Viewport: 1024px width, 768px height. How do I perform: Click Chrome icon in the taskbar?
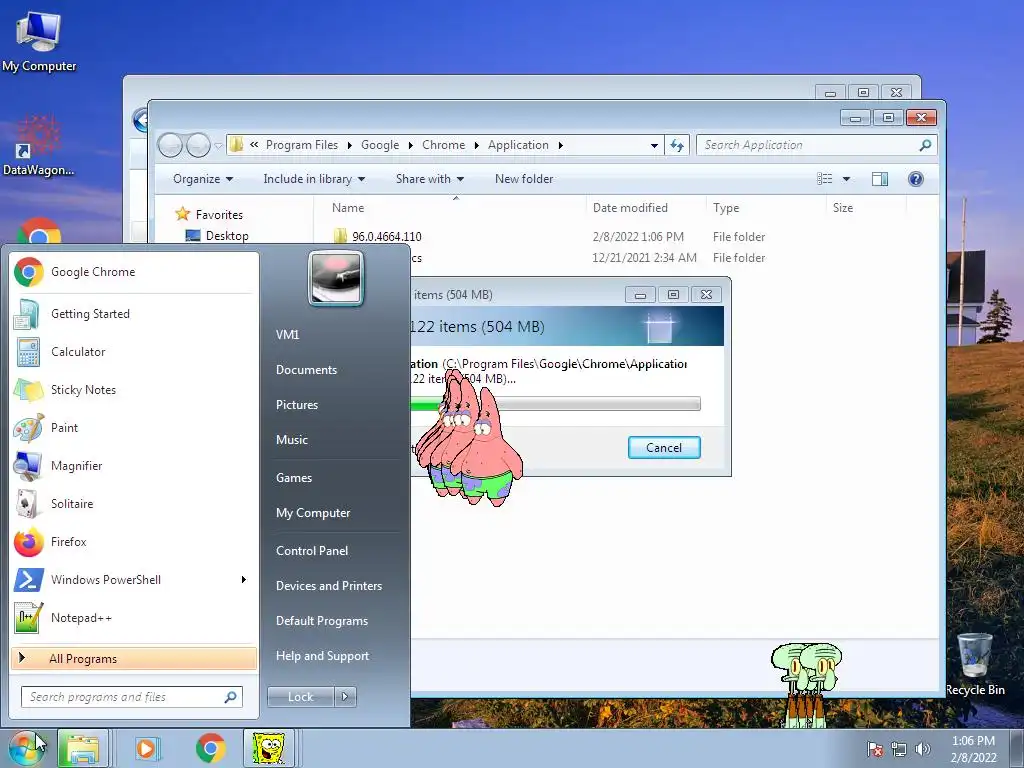[x=210, y=748]
